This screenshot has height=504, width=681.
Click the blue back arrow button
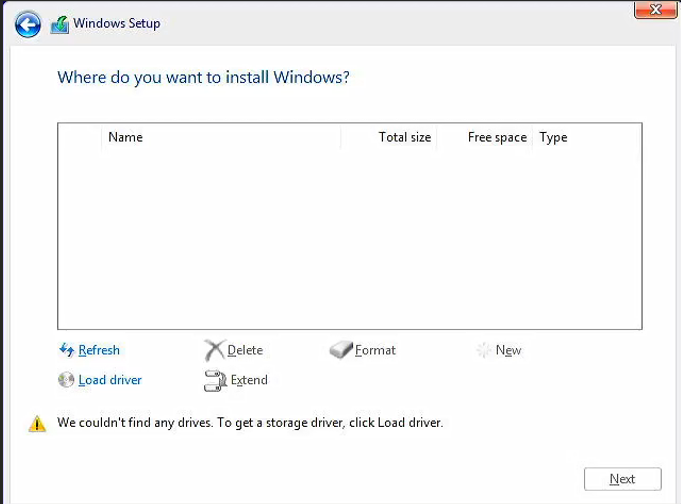(28, 24)
